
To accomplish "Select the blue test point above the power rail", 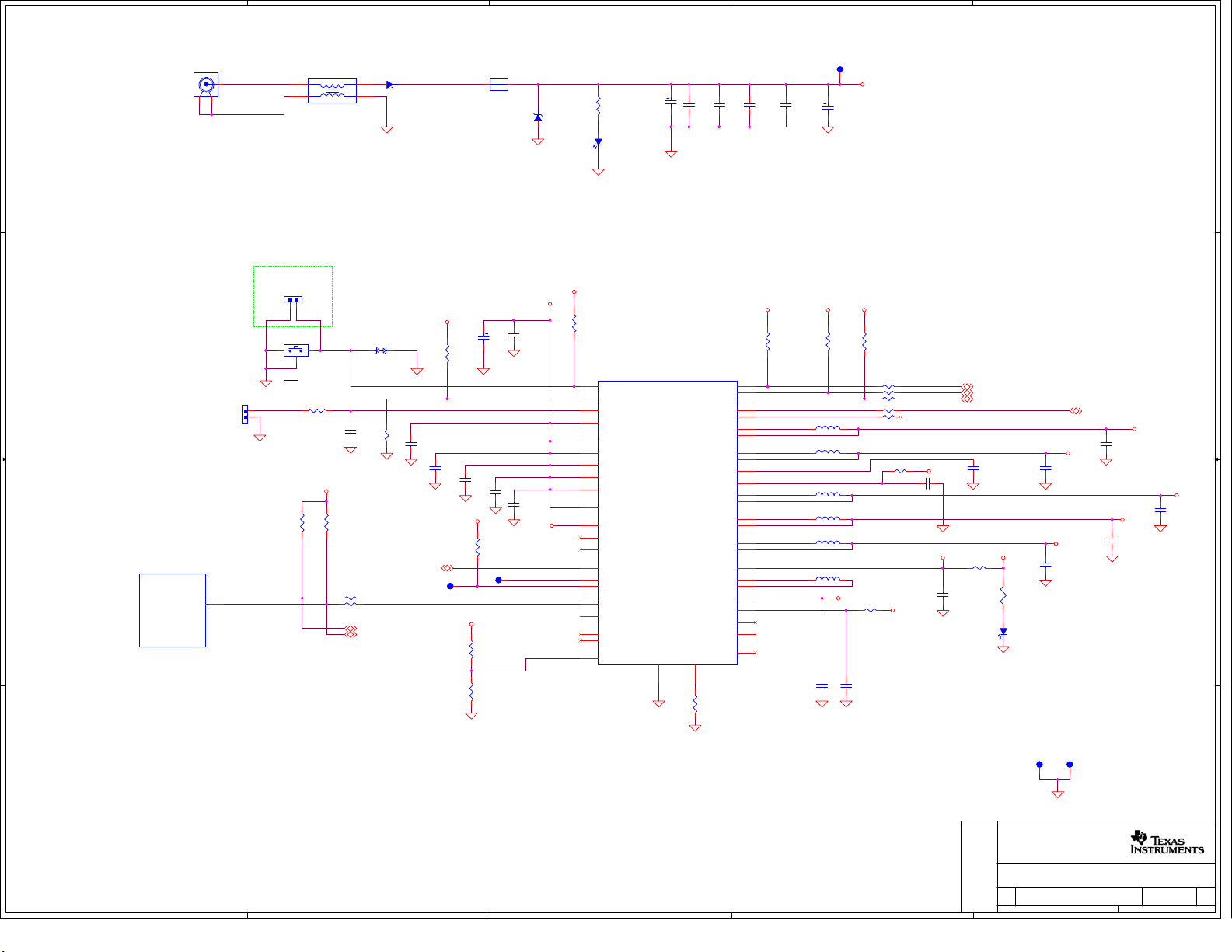I will [x=840, y=69].
